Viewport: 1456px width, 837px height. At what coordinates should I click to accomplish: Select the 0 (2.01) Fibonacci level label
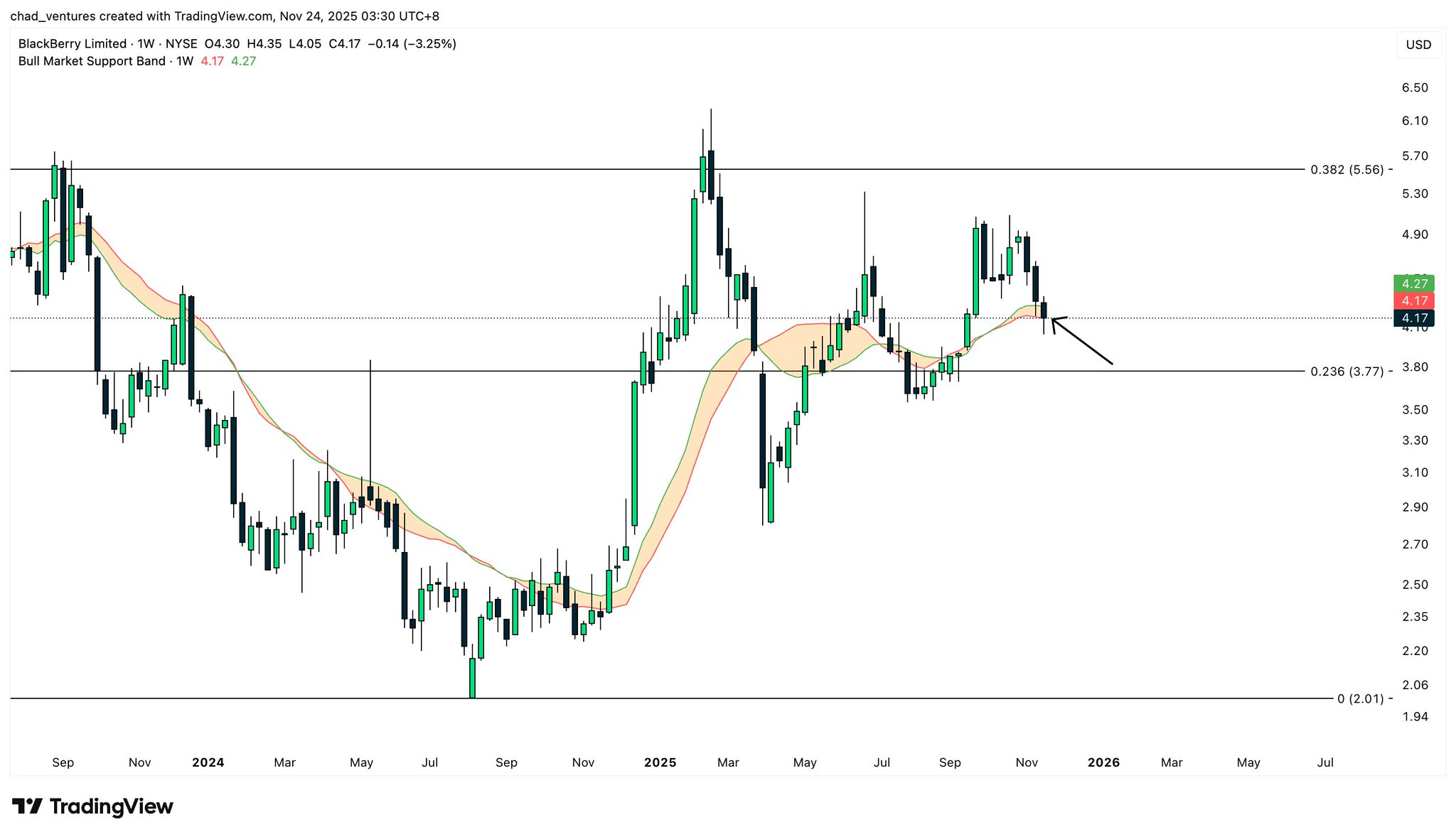point(1360,698)
